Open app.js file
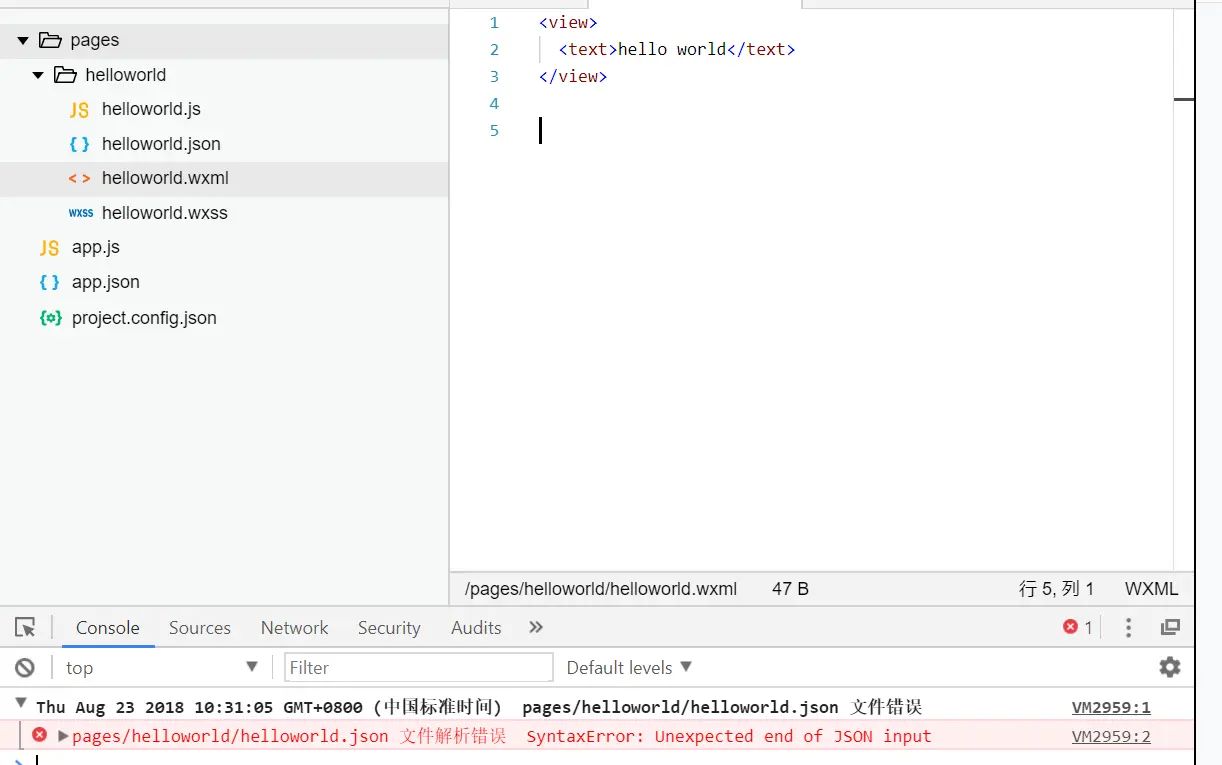Screen dimensions: 1222x765 (96, 247)
